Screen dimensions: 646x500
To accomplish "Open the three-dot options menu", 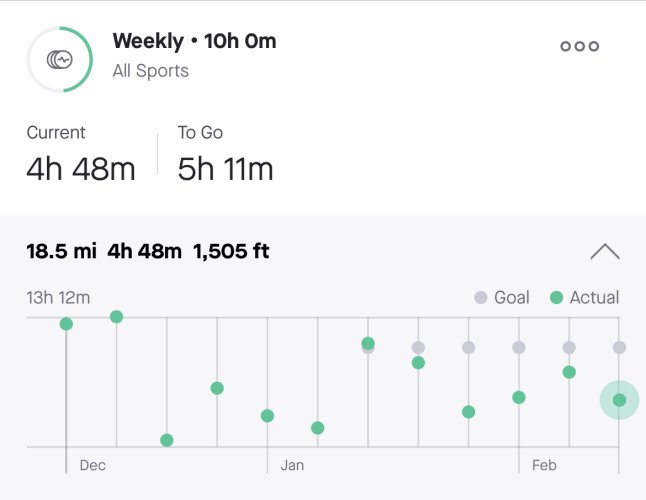I will (x=579, y=46).
